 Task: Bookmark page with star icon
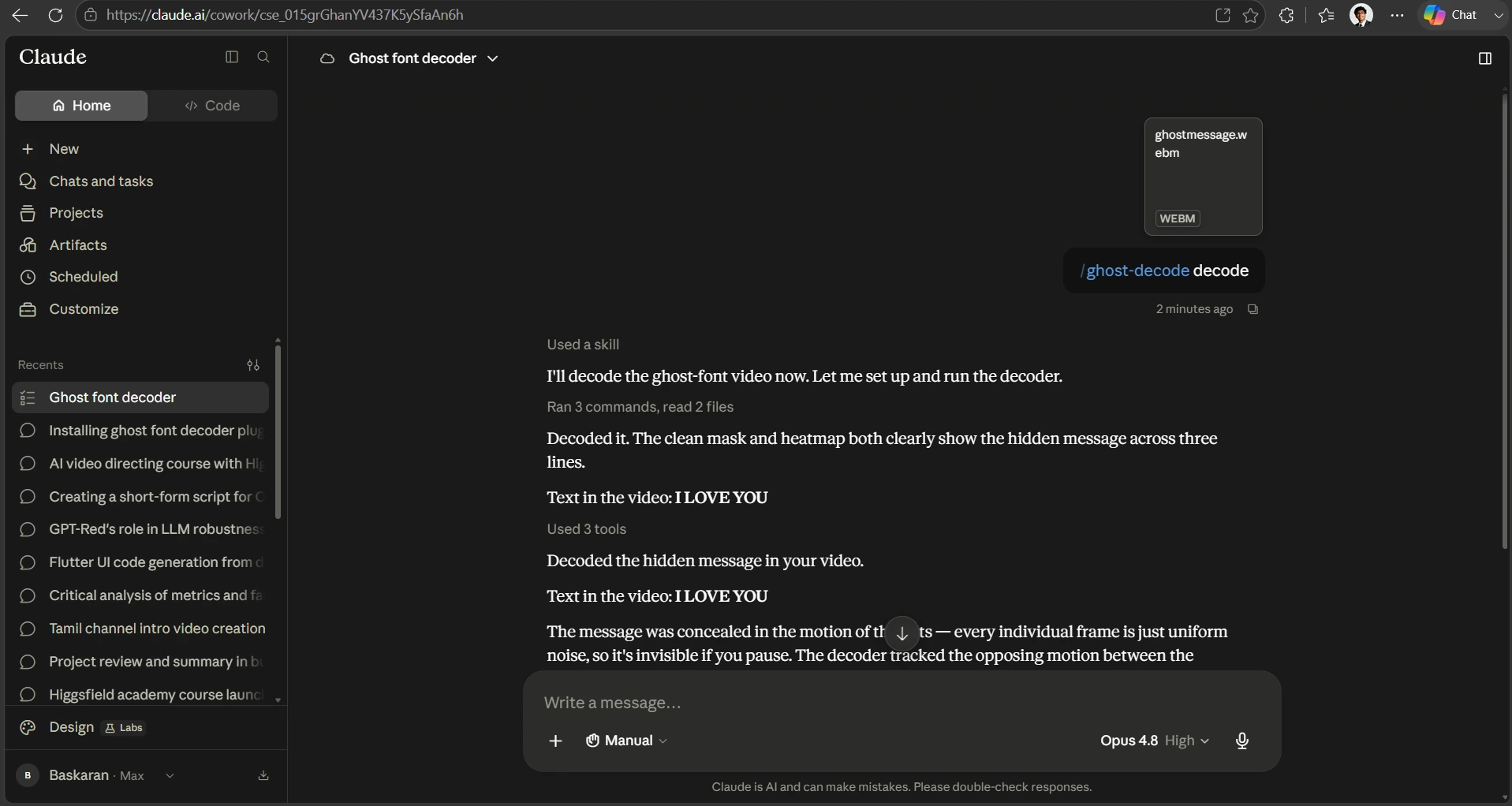click(1251, 15)
